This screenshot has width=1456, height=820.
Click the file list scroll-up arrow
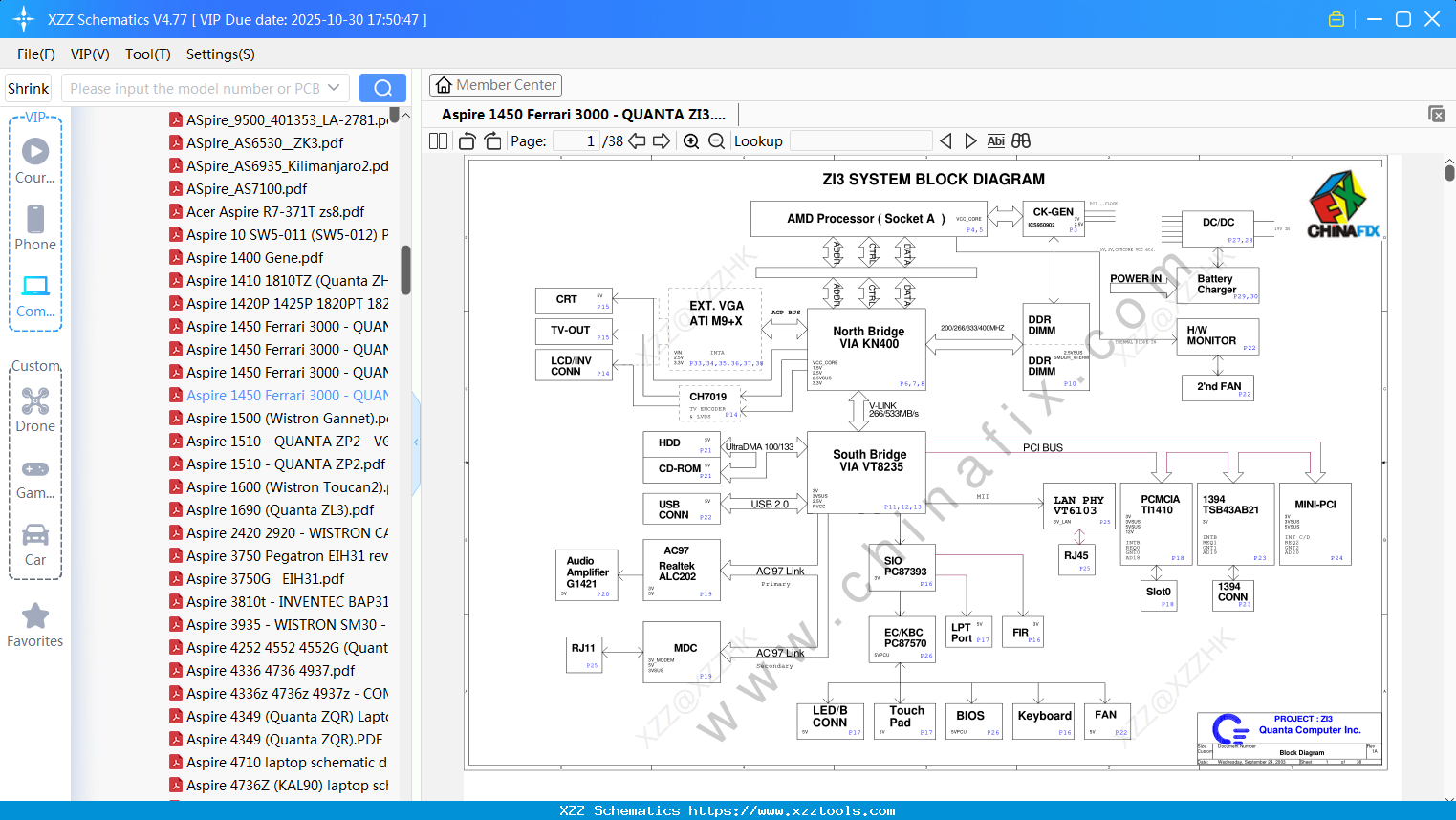coord(405,116)
